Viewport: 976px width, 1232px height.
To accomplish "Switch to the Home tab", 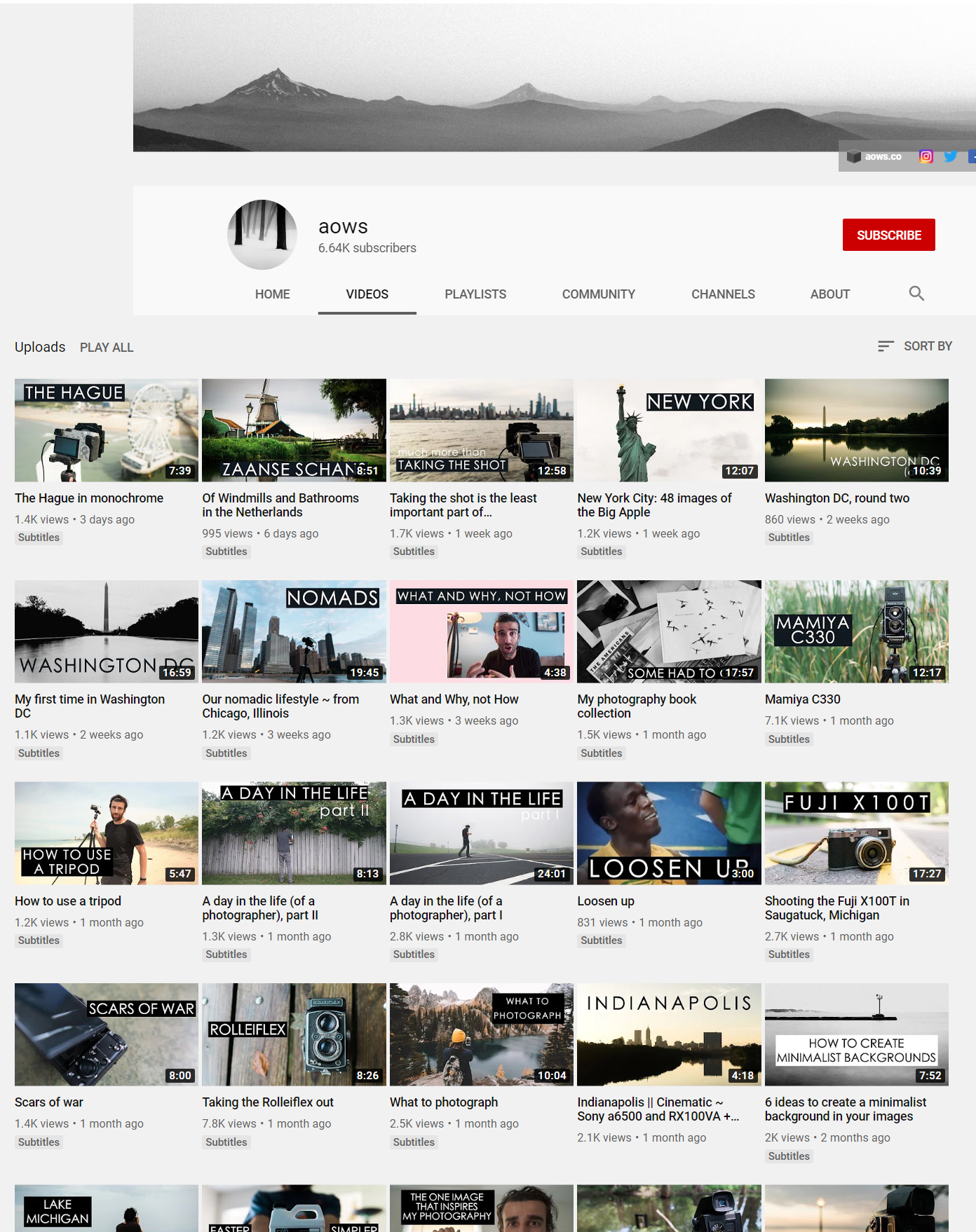I will [272, 294].
